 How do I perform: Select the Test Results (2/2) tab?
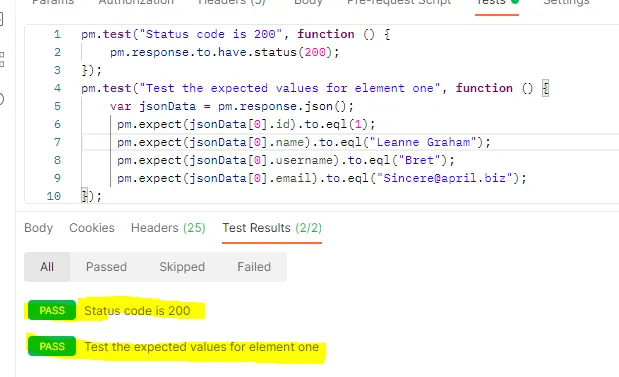coord(272,228)
